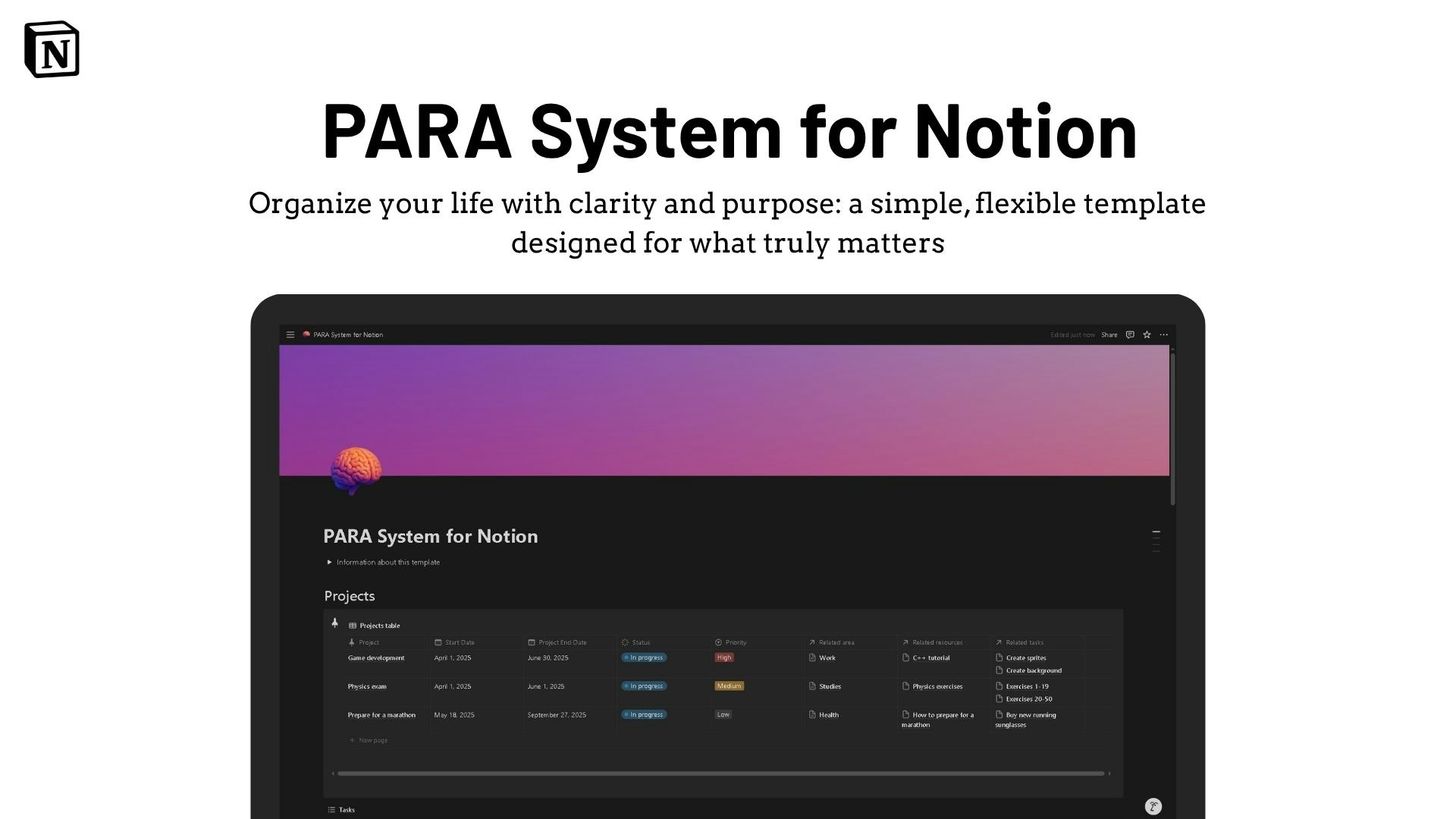Open the Physics exam project

point(367,686)
